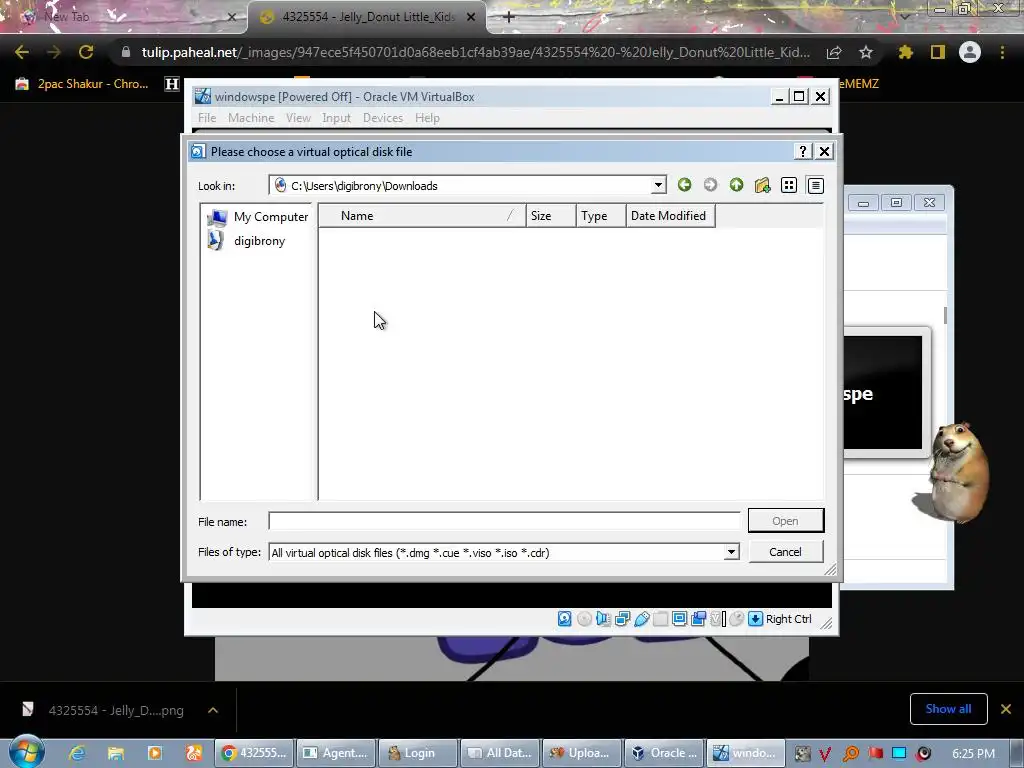Click Chrome's back arrow
Image resolution: width=1024 pixels, height=768 pixels.
pos(22,52)
